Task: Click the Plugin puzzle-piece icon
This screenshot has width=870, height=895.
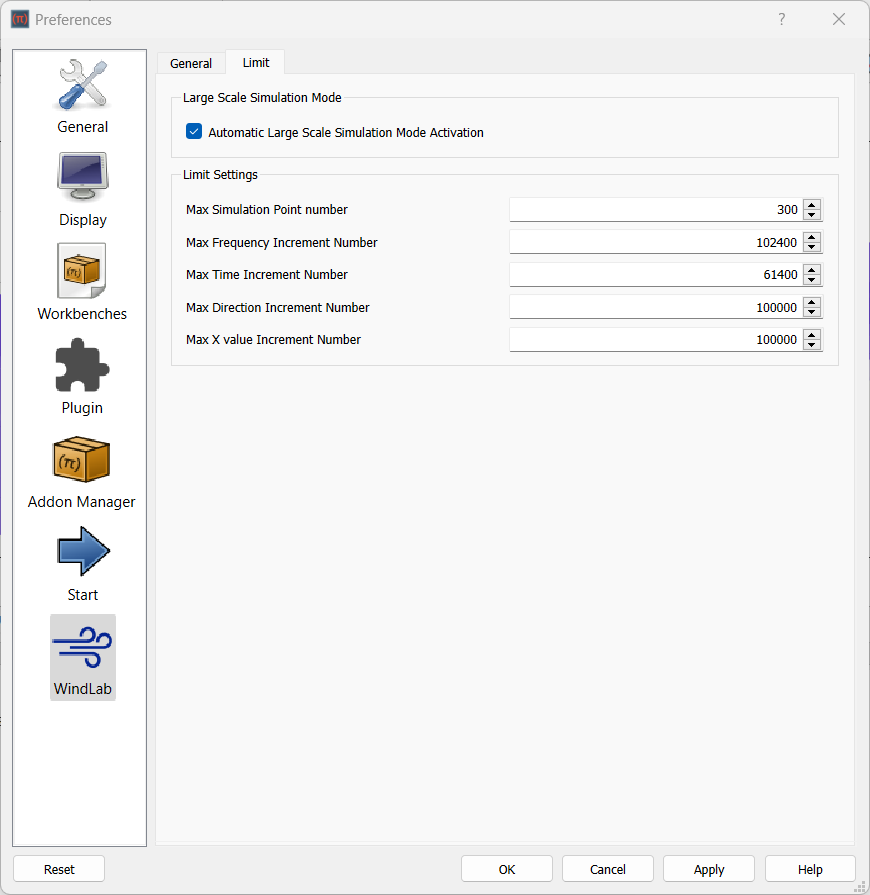Action: click(82, 366)
